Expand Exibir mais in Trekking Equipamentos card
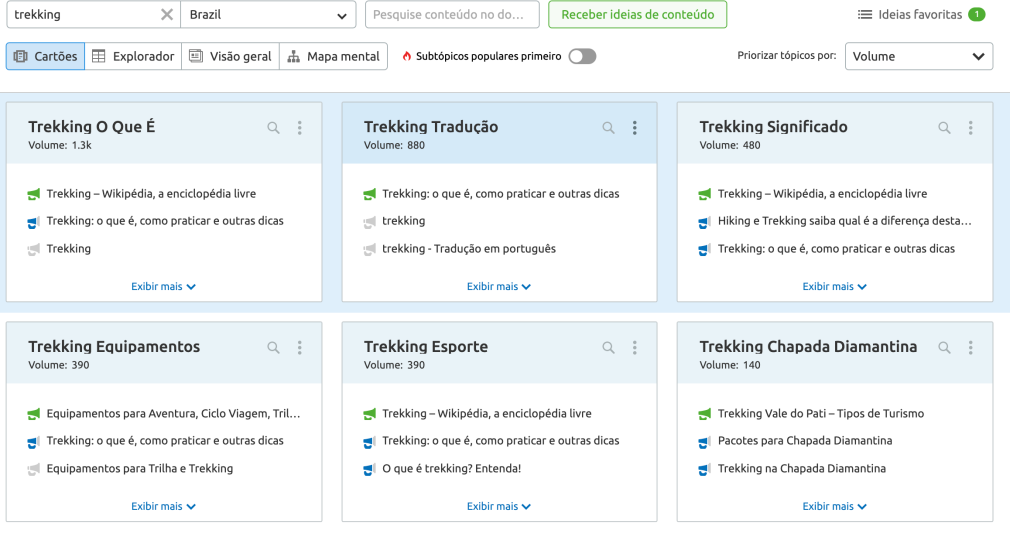 click(164, 506)
